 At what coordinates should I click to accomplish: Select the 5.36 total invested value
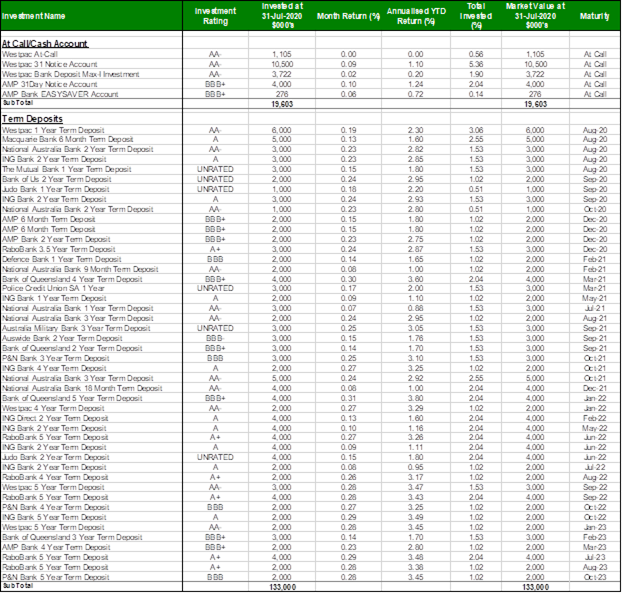click(476, 64)
